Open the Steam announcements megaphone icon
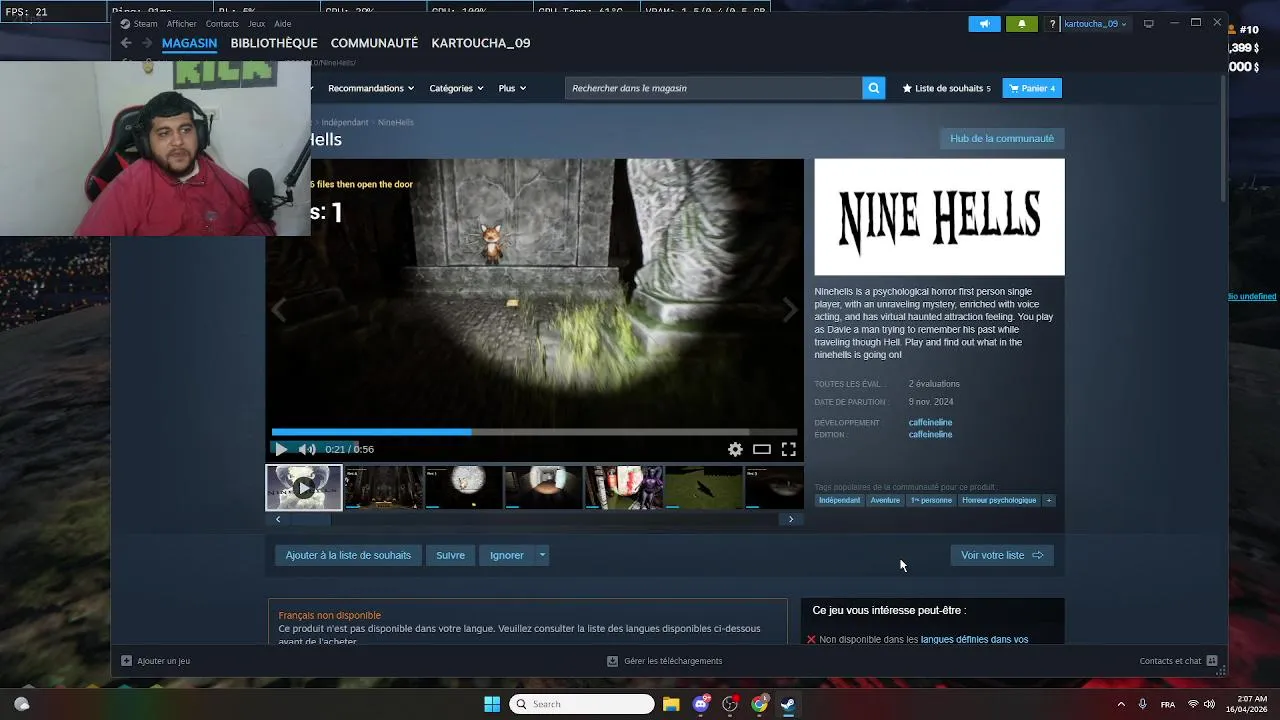The width and height of the screenshot is (1280, 720). [984, 24]
